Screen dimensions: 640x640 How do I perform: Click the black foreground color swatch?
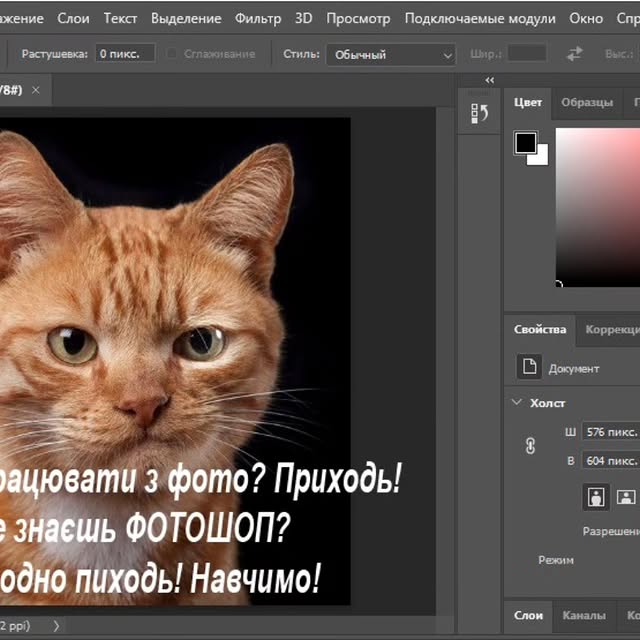[x=525, y=143]
